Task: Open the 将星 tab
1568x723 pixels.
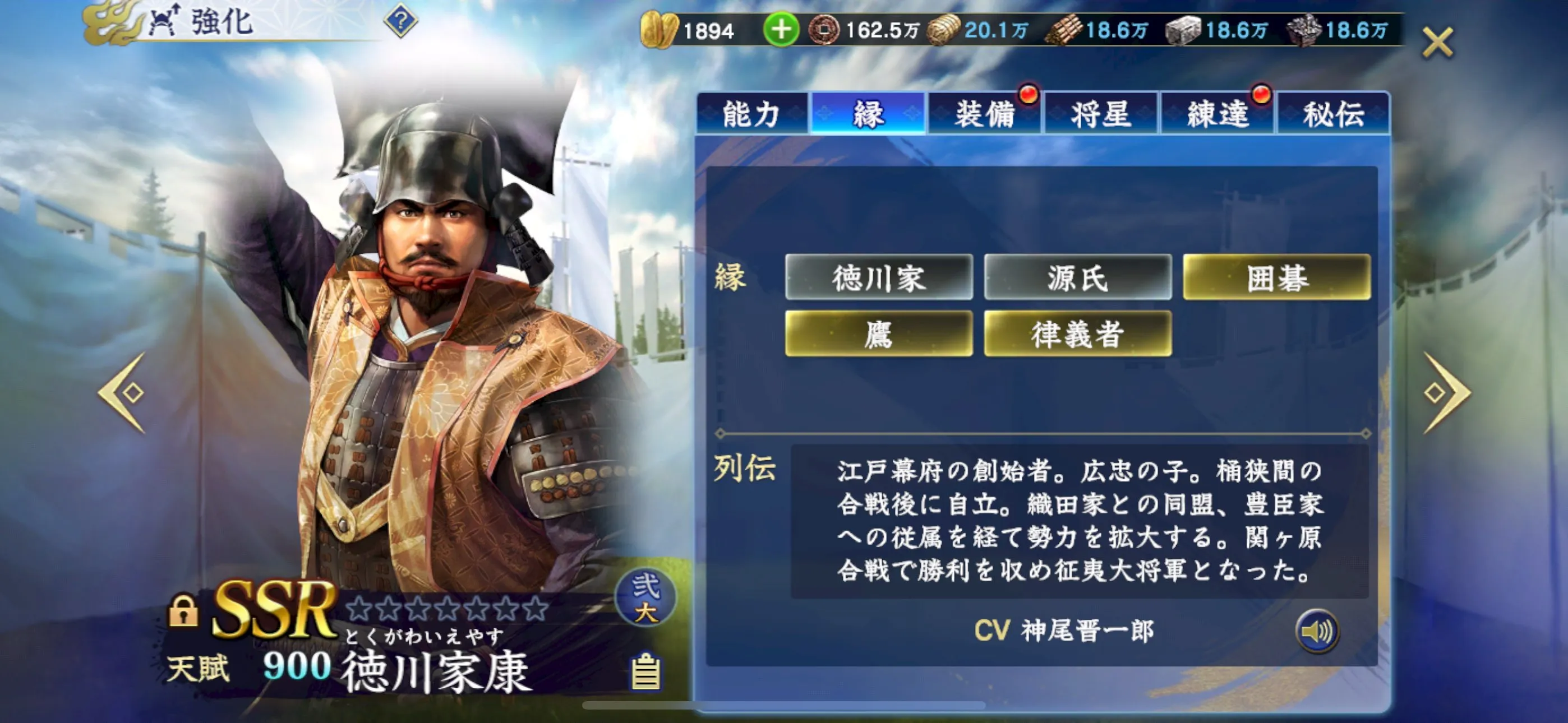Action: tap(1101, 114)
